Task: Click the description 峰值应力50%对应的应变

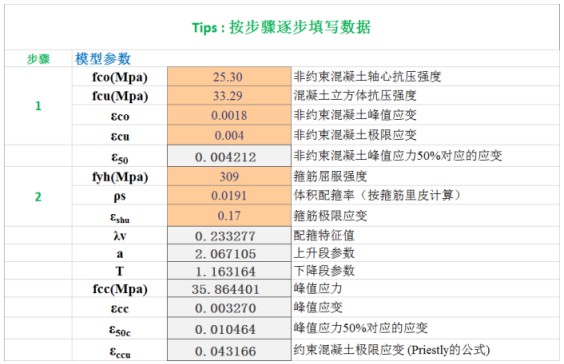Action: click(x=361, y=328)
